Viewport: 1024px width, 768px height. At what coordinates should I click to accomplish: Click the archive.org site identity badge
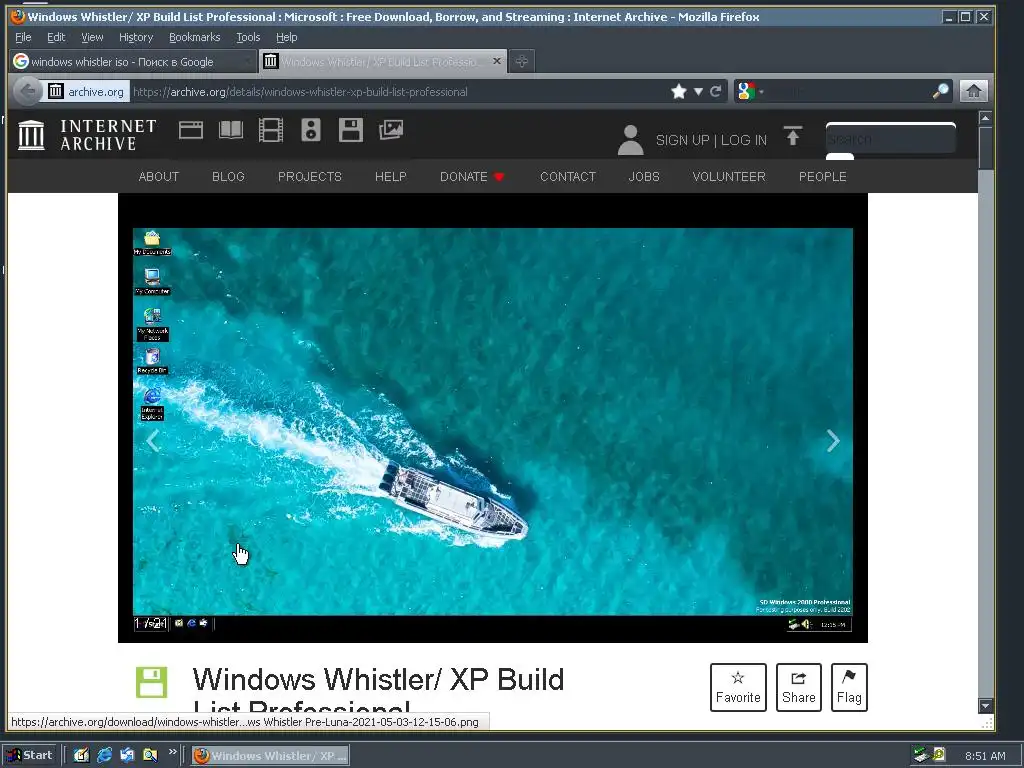coord(86,91)
